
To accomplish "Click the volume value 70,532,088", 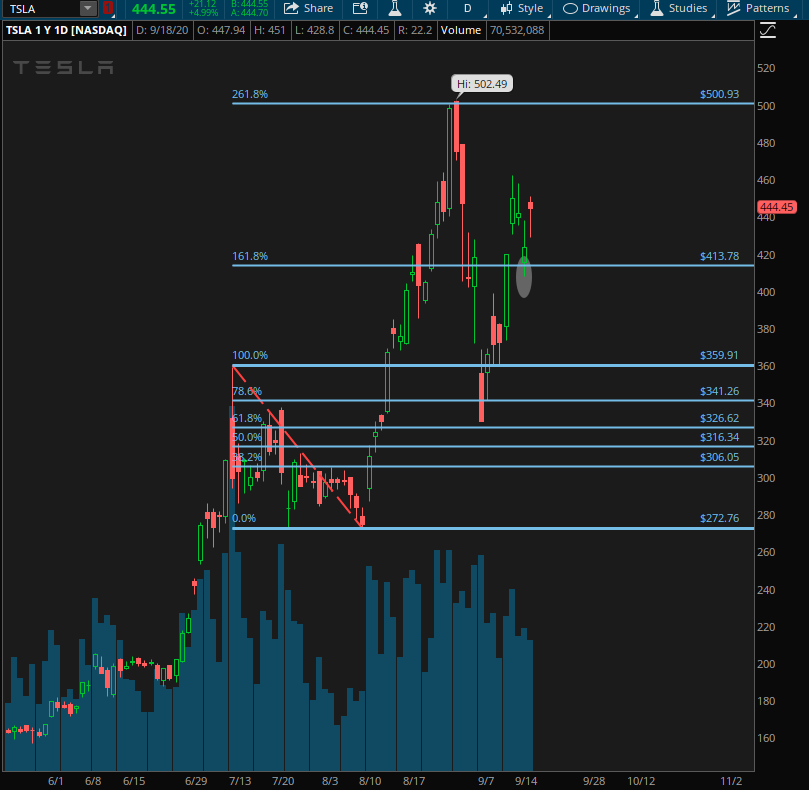I will tap(517, 30).
